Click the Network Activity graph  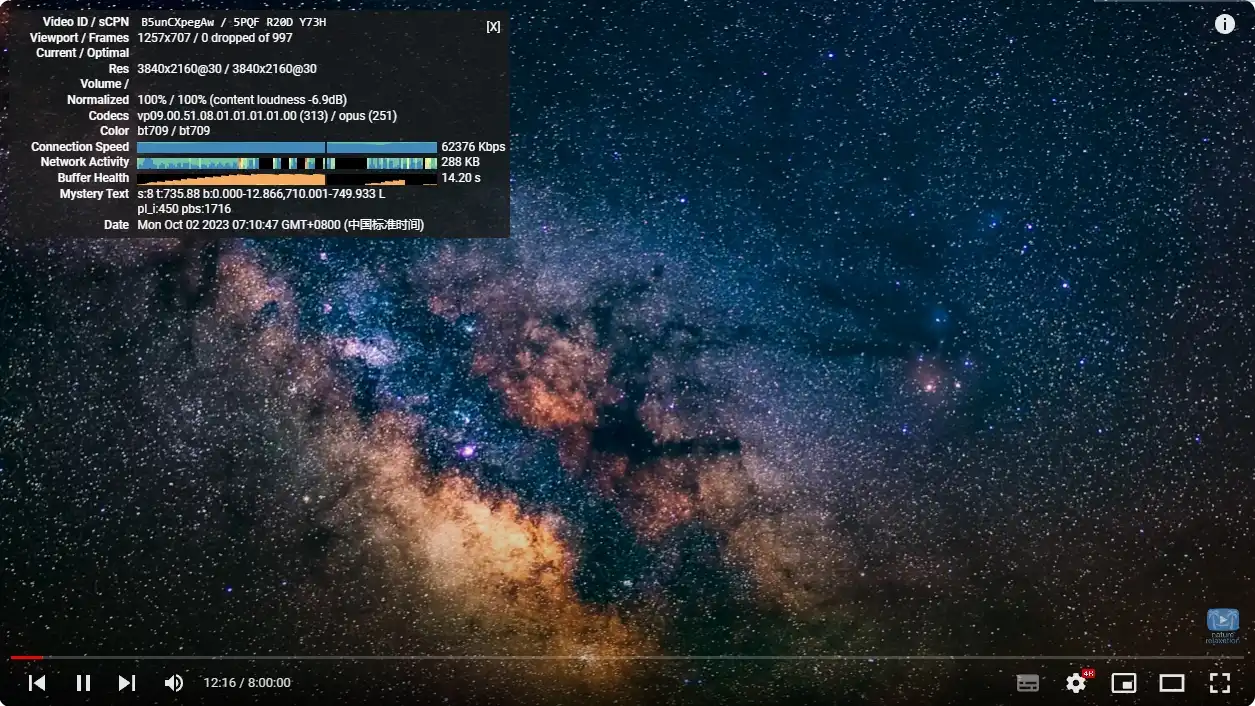tap(287, 162)
